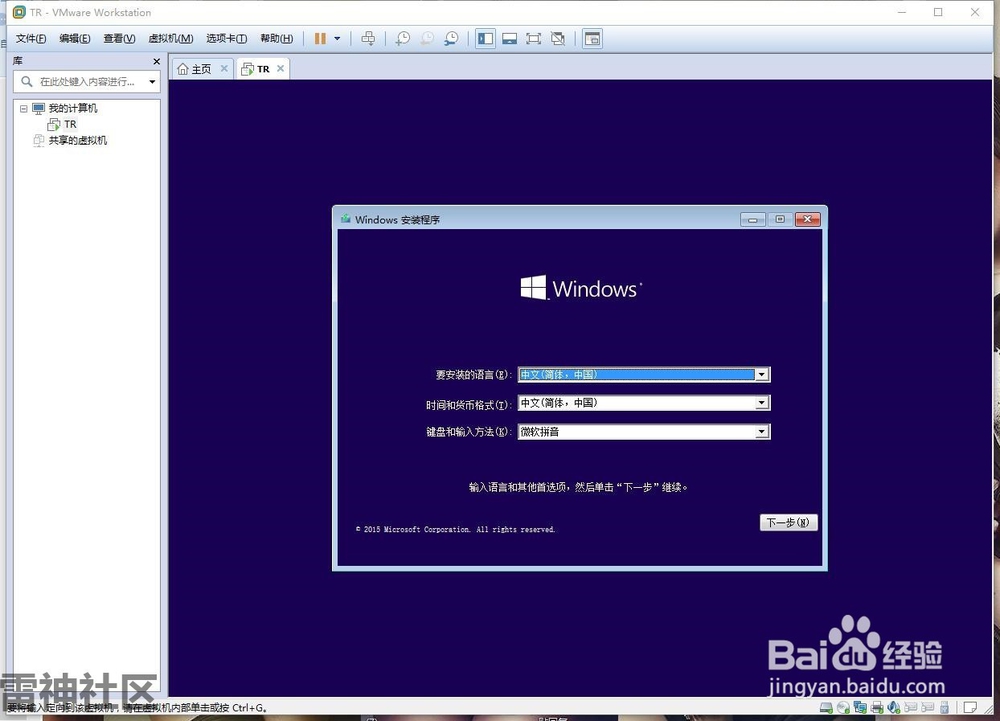The width and height of the screenshot is (1000, 721).
Task: Open the 选项卡(T) menu
Action: (x=226, y=39)
